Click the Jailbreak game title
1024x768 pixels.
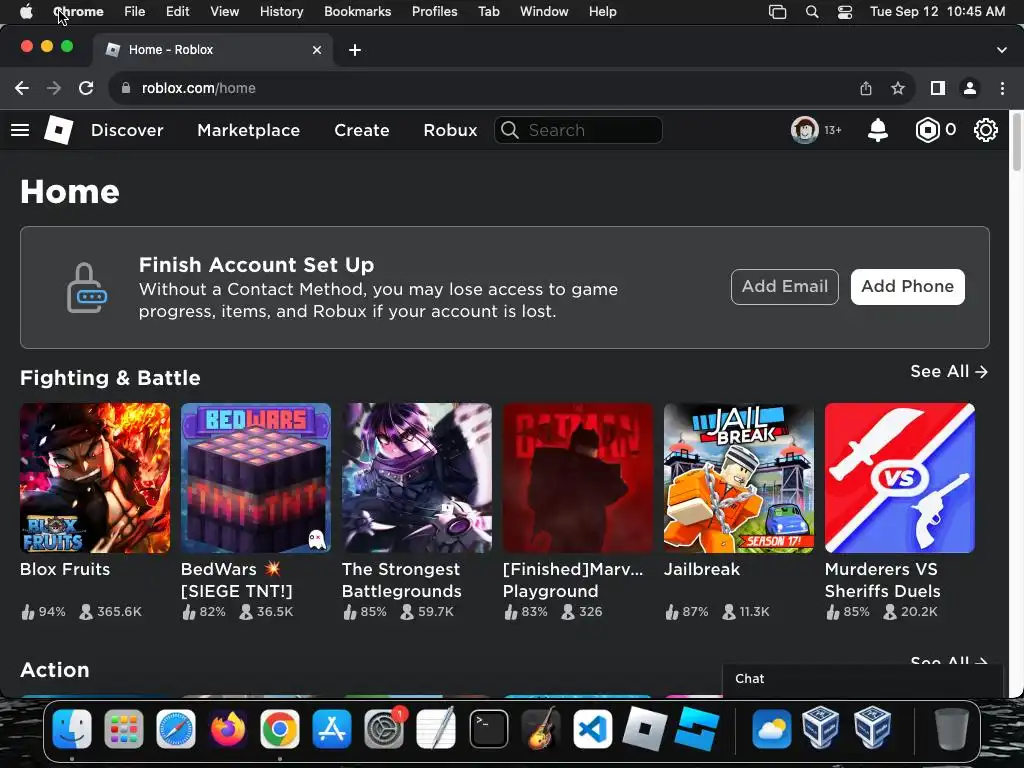pyautogui.click(x=702, y=569)
